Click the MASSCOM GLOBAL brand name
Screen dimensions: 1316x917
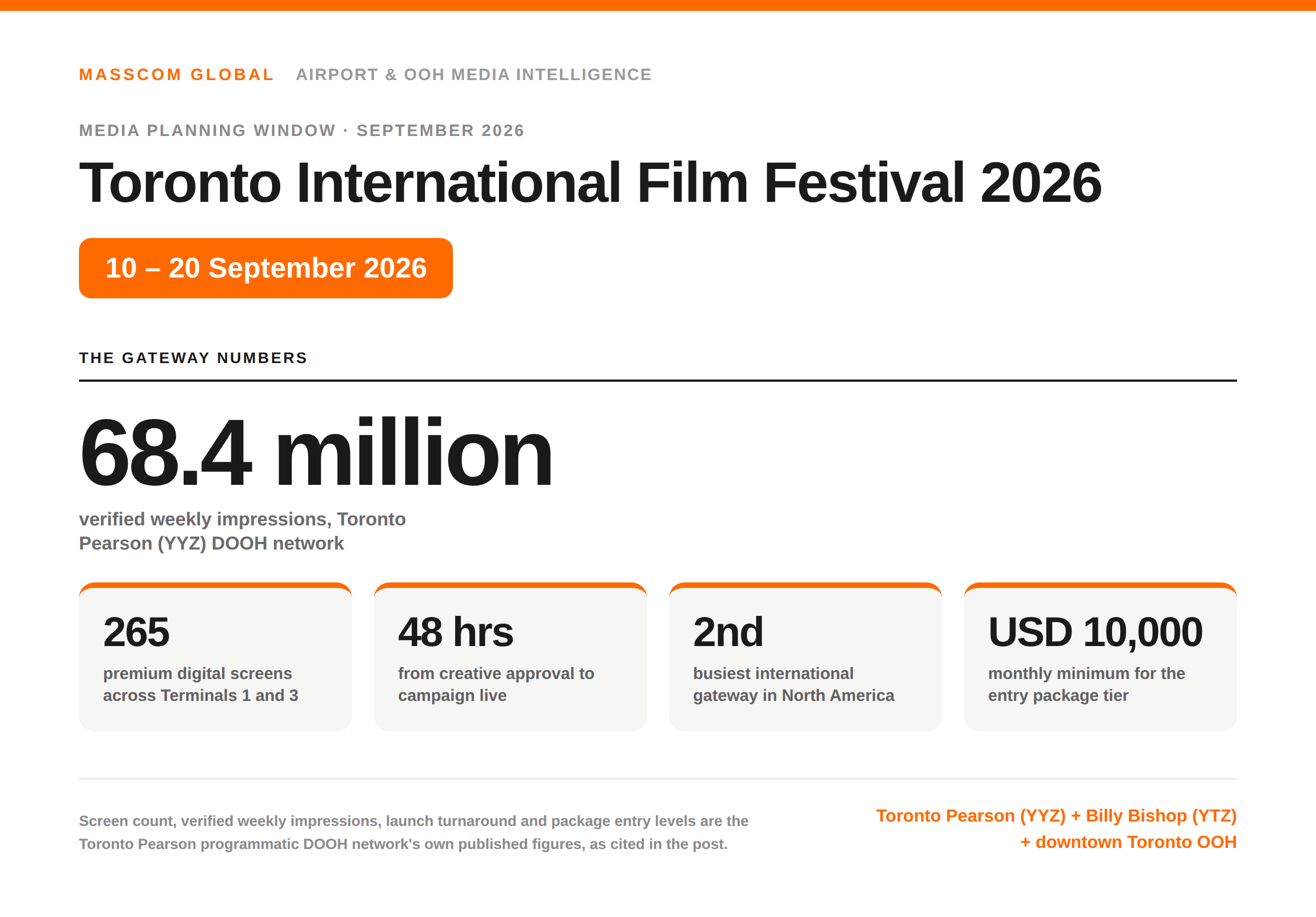point(177,75)
